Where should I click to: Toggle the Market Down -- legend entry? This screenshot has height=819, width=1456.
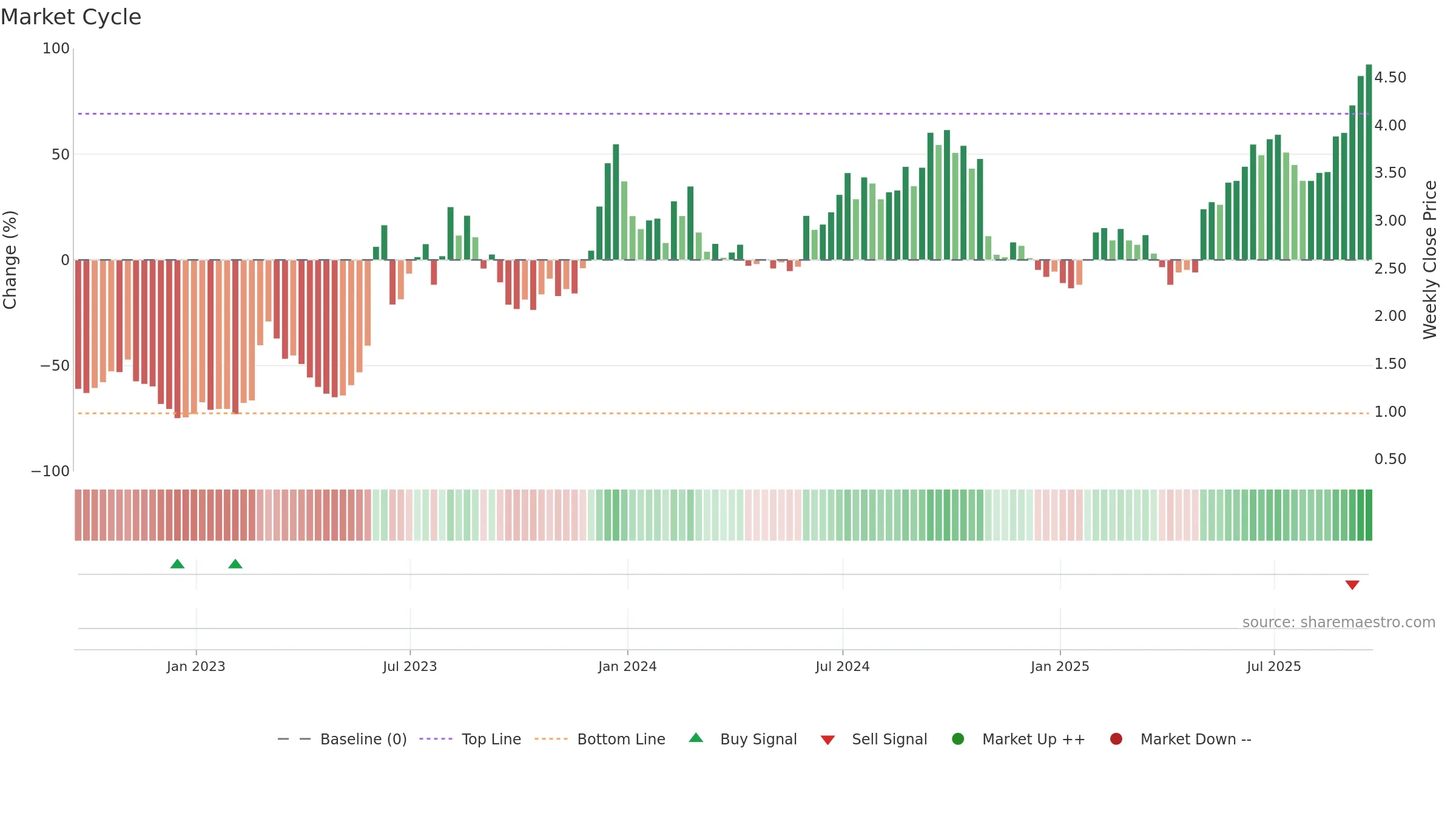1180,739
